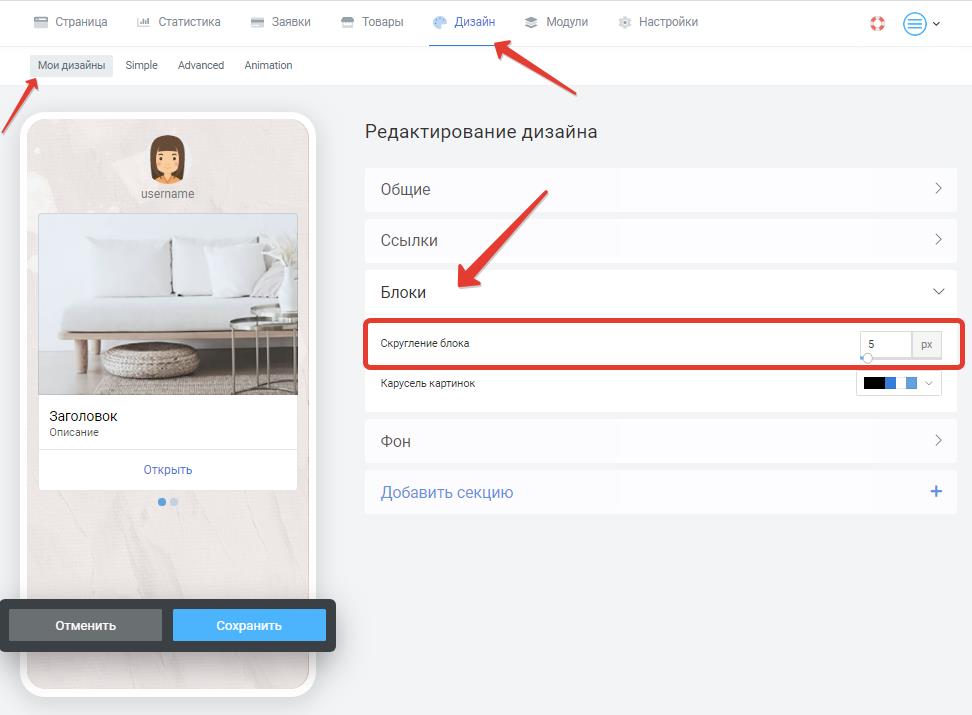Click the sofa image in preview

(168, 304)
